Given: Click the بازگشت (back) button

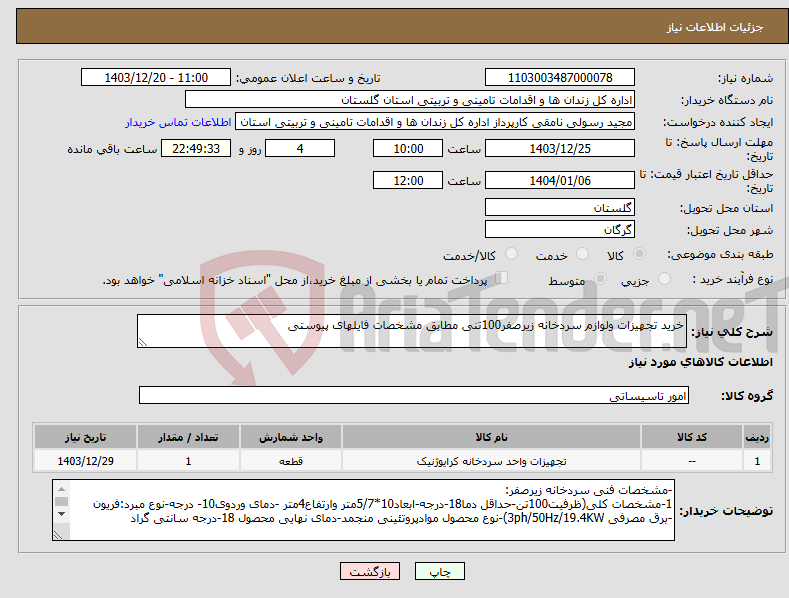Looking at the screenshot, I should [370, 572].
